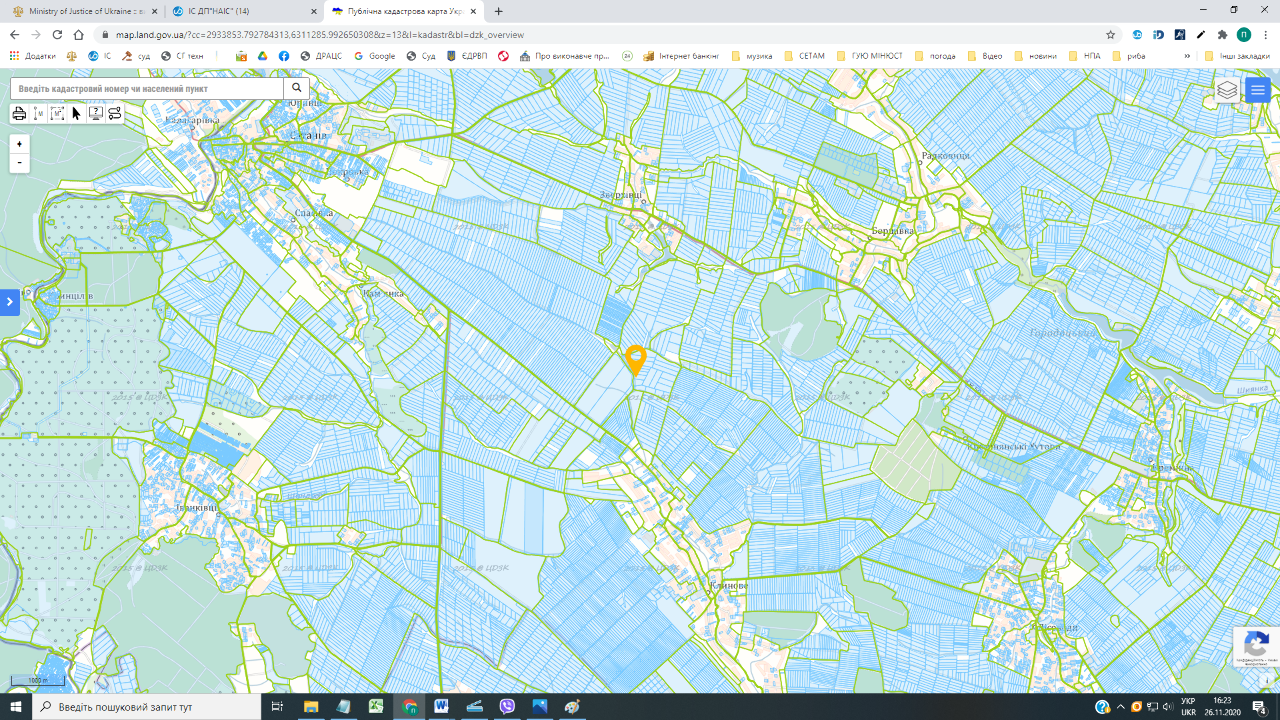Open the СГ техн bookmark
The width and height of the screenshot is (1280, 720).
click(182, 56)
